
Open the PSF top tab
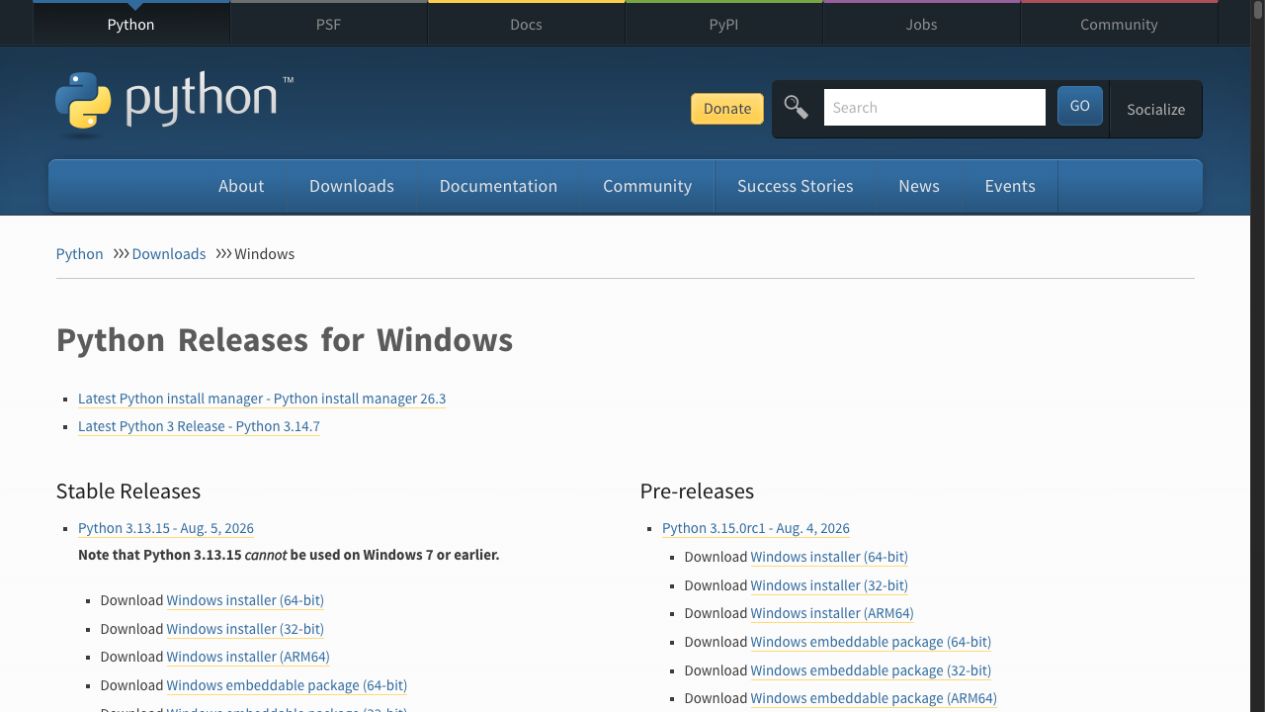click(328, 24)
